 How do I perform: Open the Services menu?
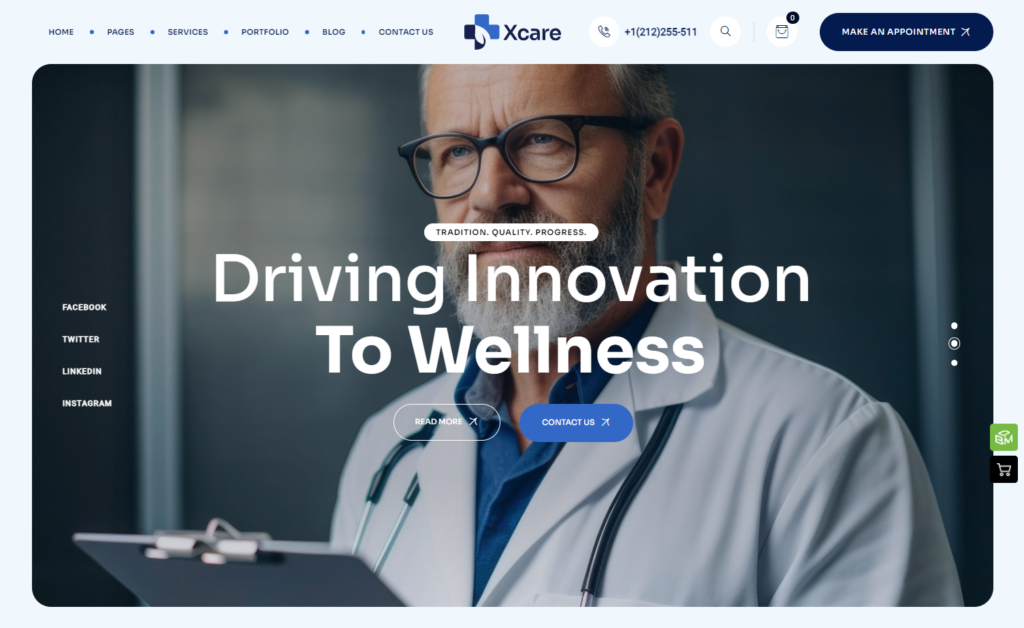pyautogui.click(x=187, y=32)
